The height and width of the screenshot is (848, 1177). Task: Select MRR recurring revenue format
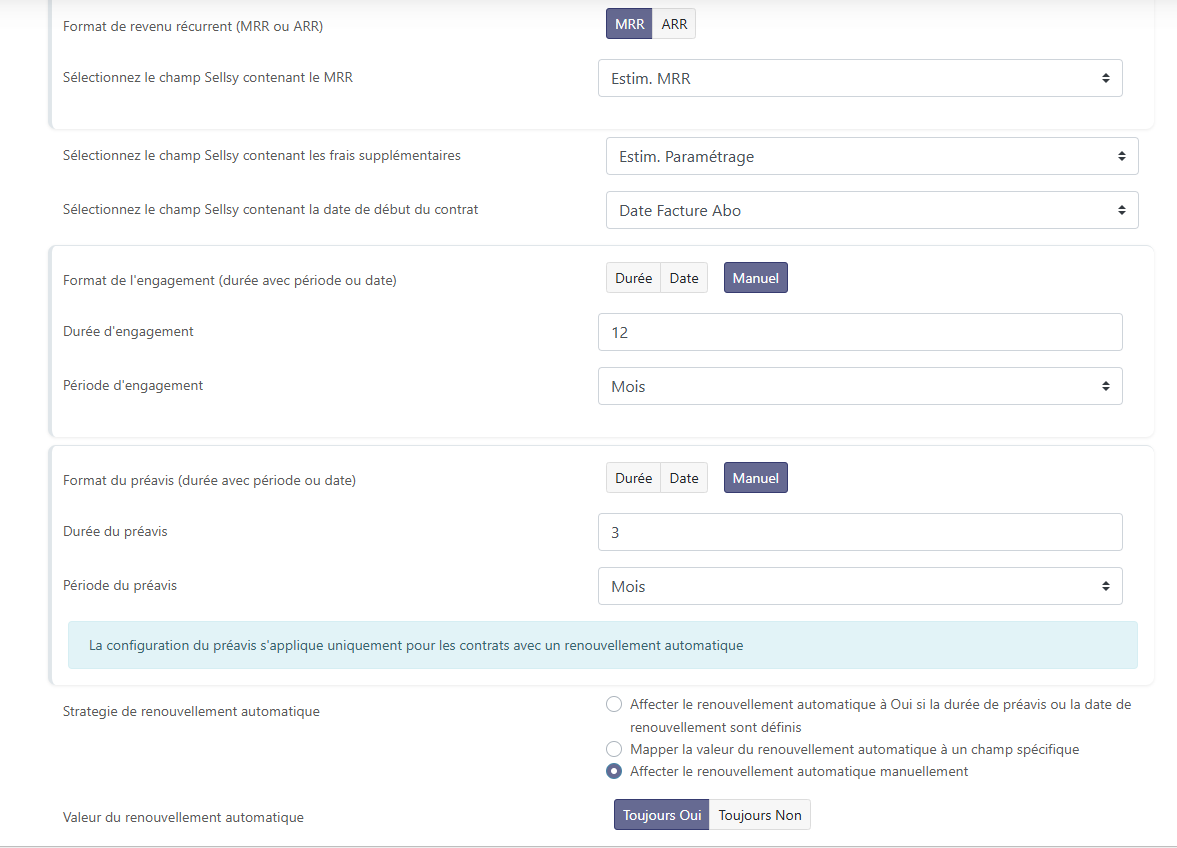(x=629, y=24)
